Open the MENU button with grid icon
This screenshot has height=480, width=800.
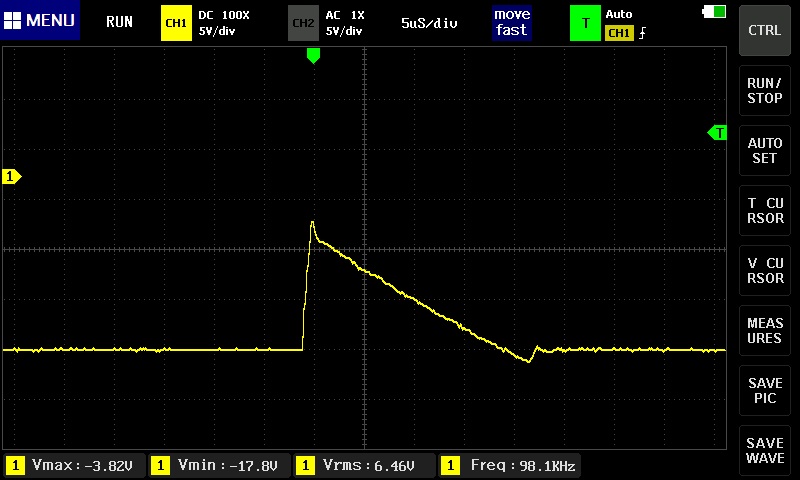click(41, 21)
